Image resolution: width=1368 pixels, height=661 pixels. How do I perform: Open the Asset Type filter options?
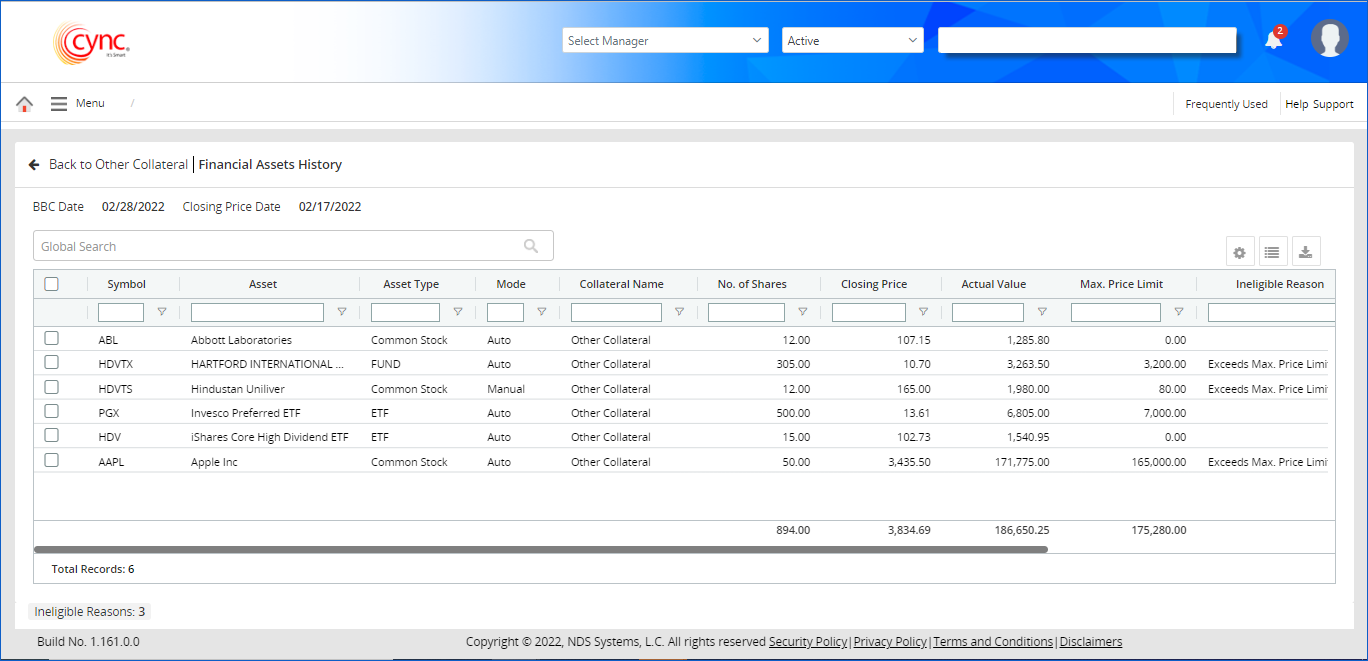458,312
